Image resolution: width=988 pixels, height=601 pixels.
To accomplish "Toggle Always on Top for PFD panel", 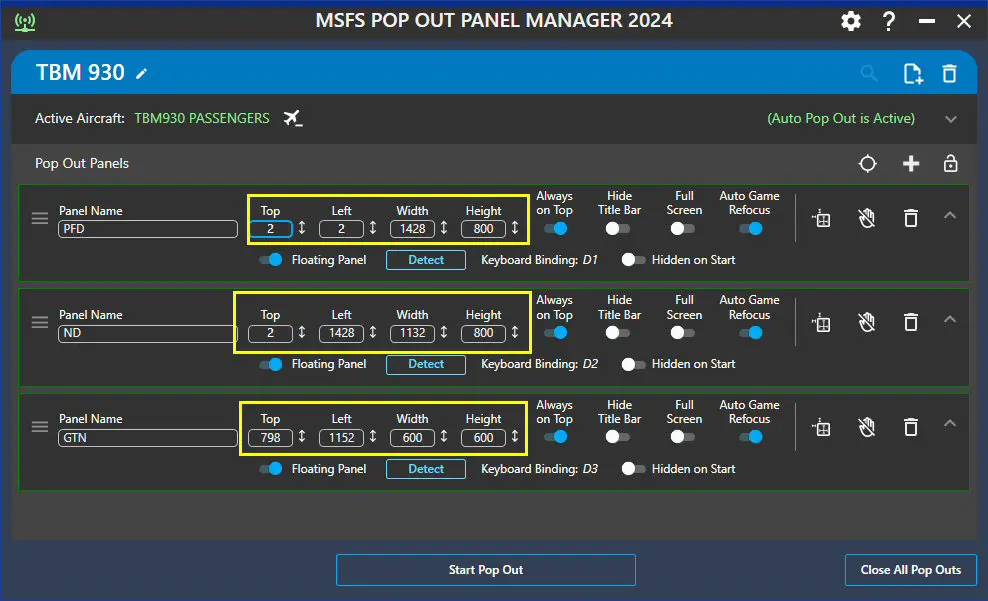I will tap(556, 228).
